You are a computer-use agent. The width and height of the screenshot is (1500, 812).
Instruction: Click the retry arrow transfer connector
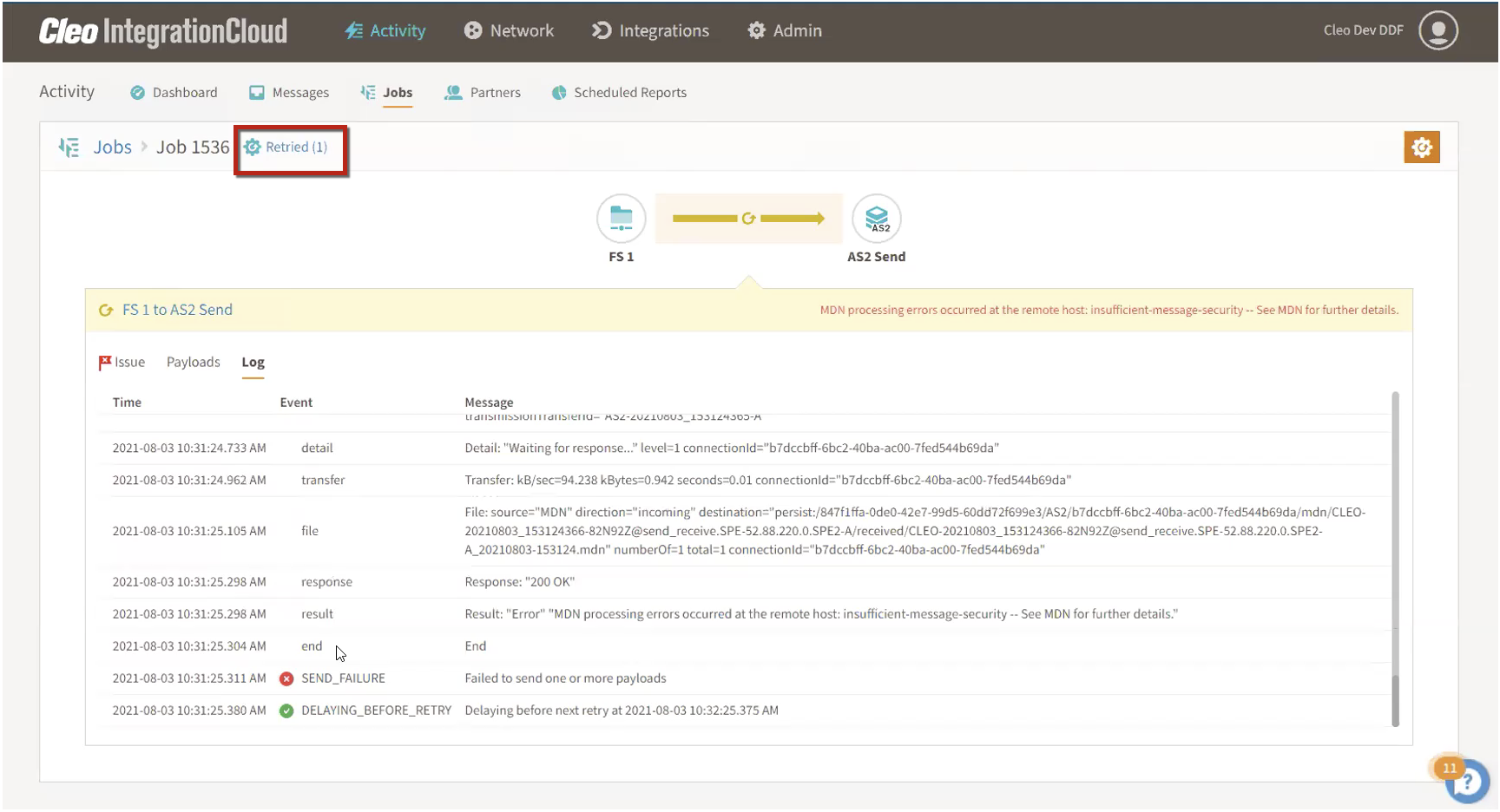[748, 219]
